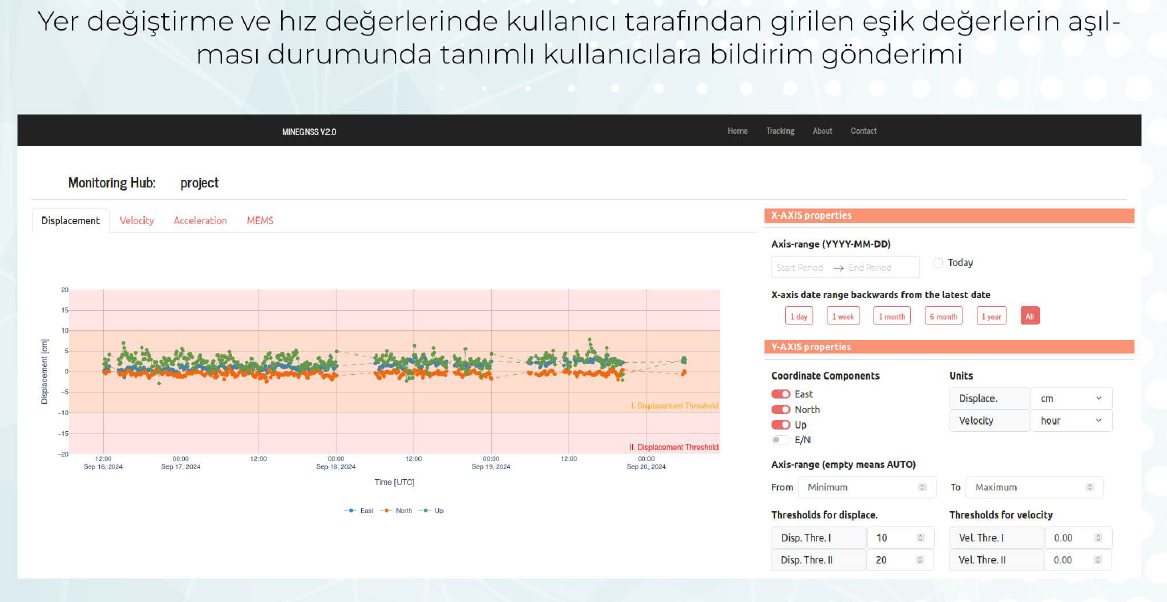Image resolution: width=1167 pixels, height=602 pixels.
Task: Open the Acceleration tab
Action: point(200,220)
